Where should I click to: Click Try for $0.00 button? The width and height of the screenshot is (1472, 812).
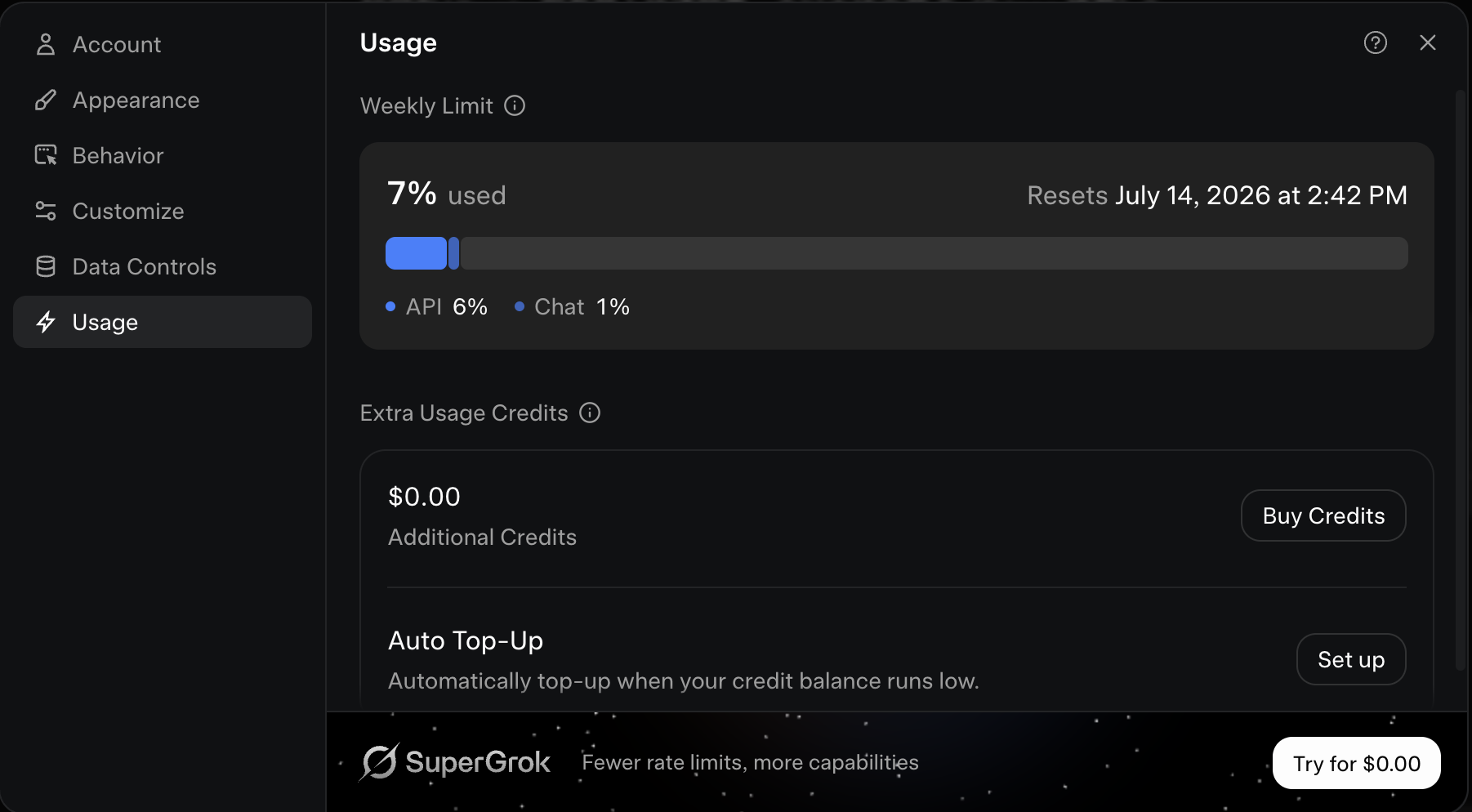click(x=1356, y=763)
